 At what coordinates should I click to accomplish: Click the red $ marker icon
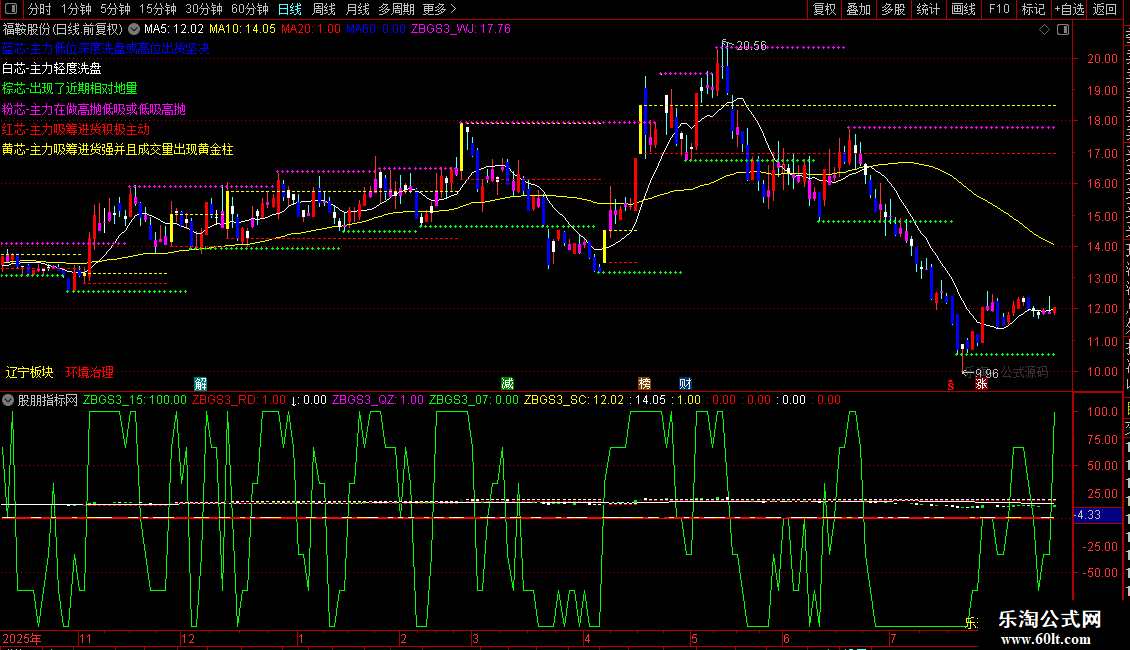click(951, 385)
